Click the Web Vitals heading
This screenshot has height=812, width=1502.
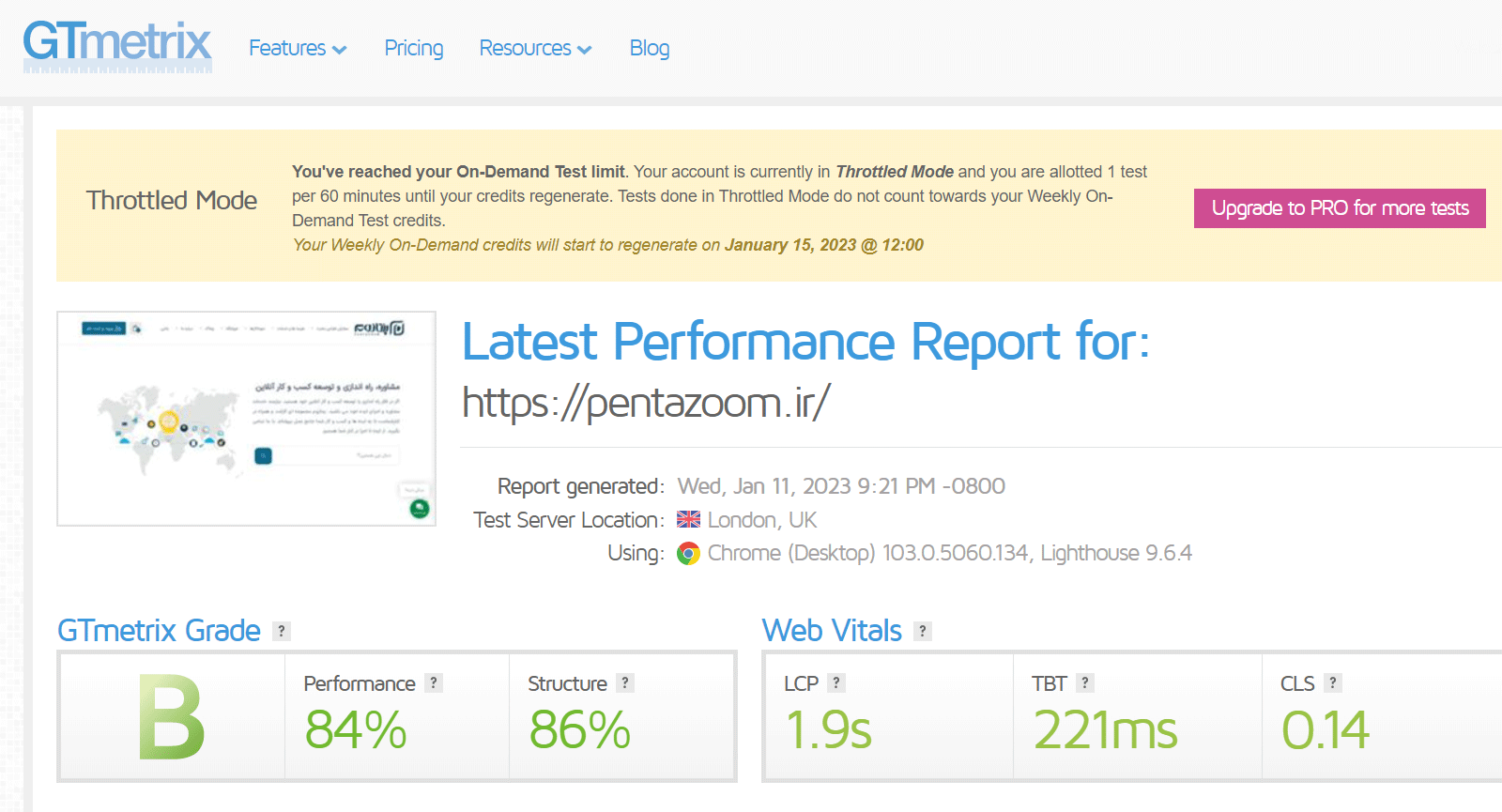(x=831, y=631)
